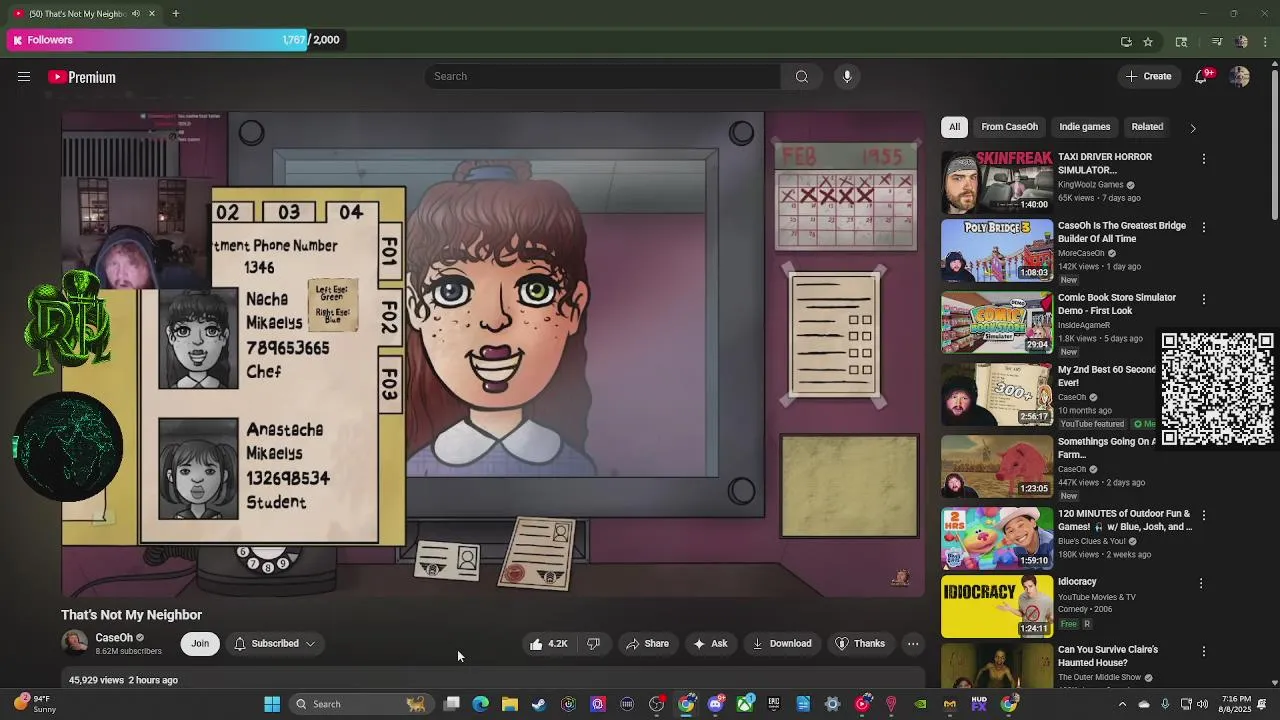
Task: Open options for Greatest Bridge Builder video
Action: 1204,227
